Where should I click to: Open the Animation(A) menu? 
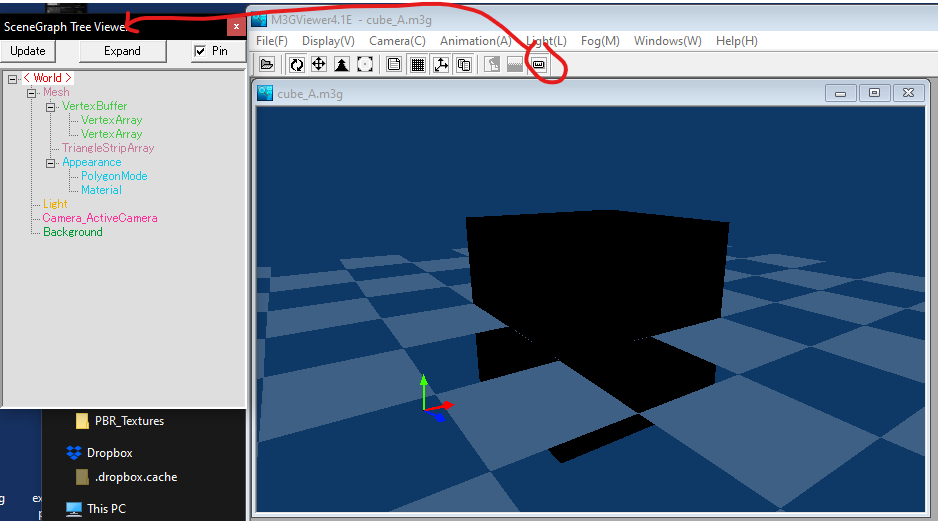(476, 41)
